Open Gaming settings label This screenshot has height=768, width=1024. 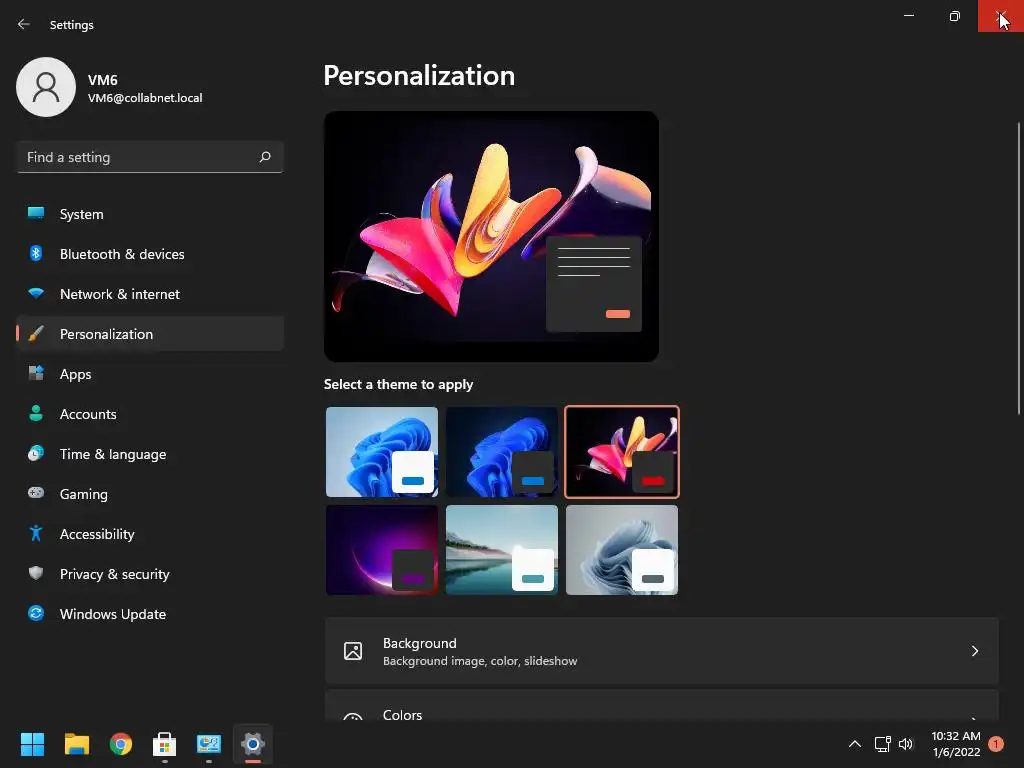pos(84,494)
